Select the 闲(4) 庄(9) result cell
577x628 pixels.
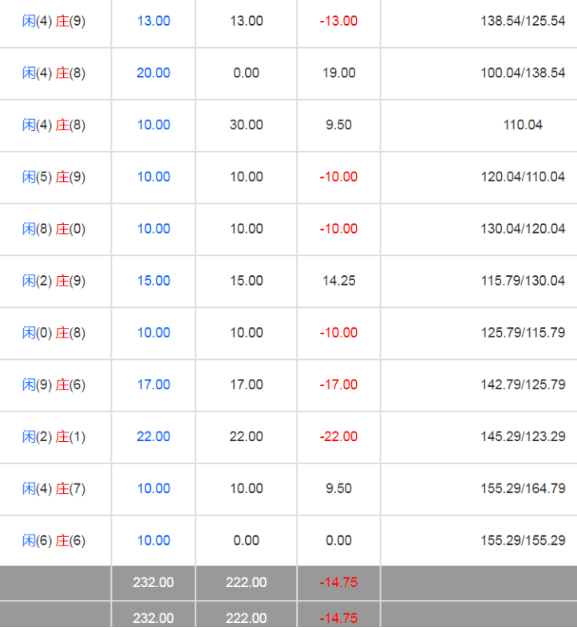coord(54,21)
